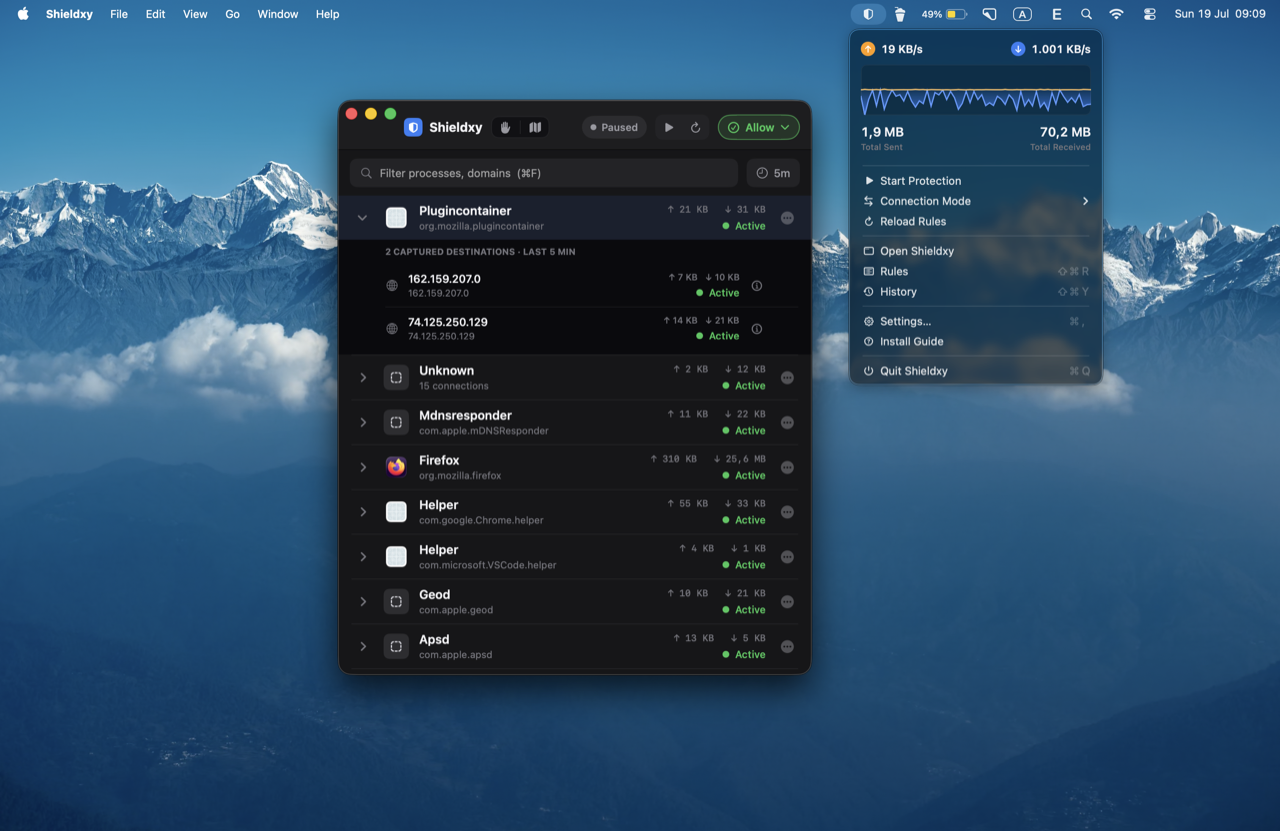Open Settings… from tray menu
Viewport: 1280px width, 831px height.
click(976, 321)
